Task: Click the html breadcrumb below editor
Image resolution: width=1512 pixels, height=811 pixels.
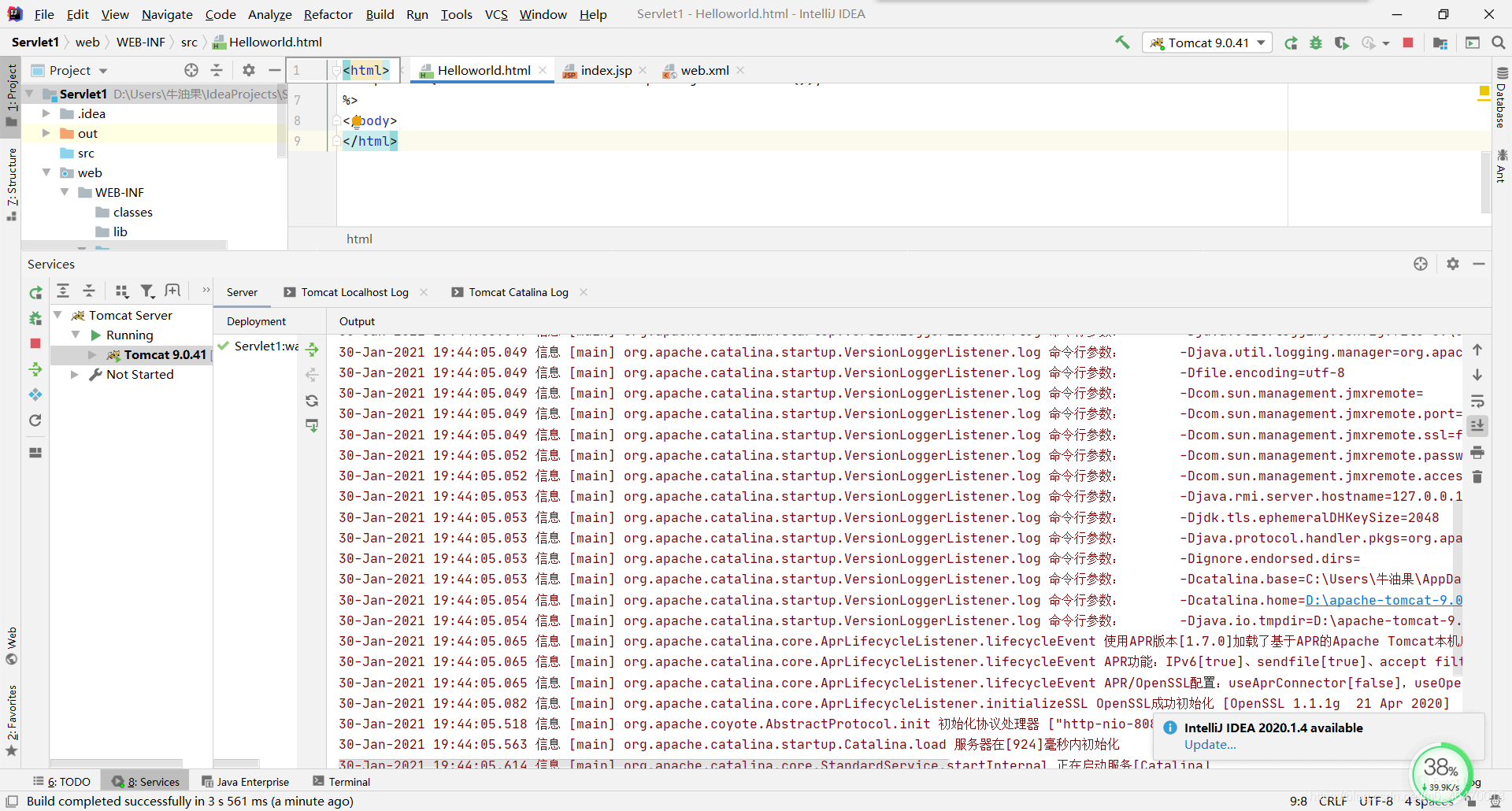Action: coord(359,239)
